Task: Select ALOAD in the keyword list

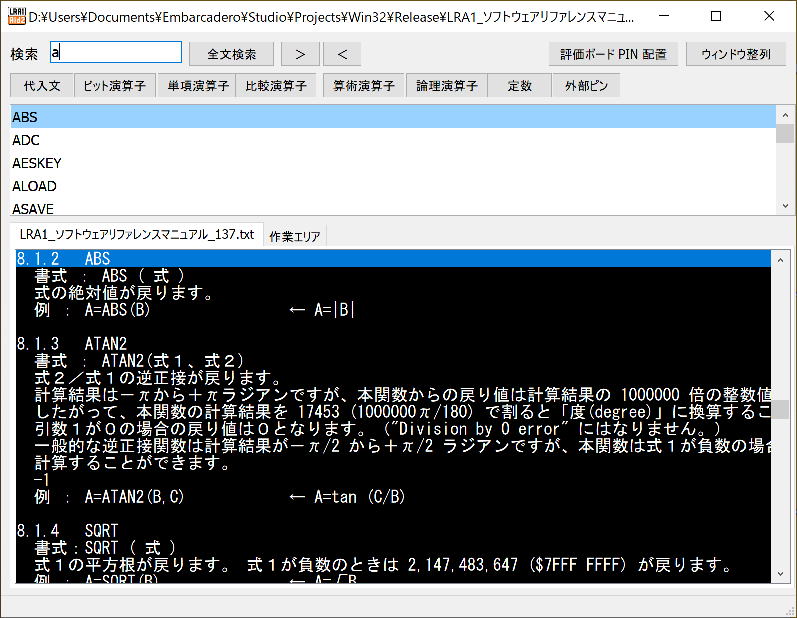Action: click(x=393, y=186)
